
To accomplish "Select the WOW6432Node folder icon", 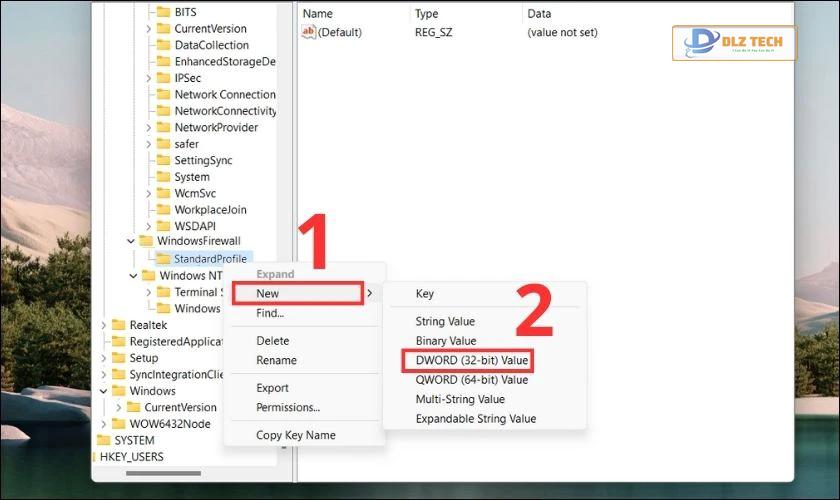I will (118, 424).
